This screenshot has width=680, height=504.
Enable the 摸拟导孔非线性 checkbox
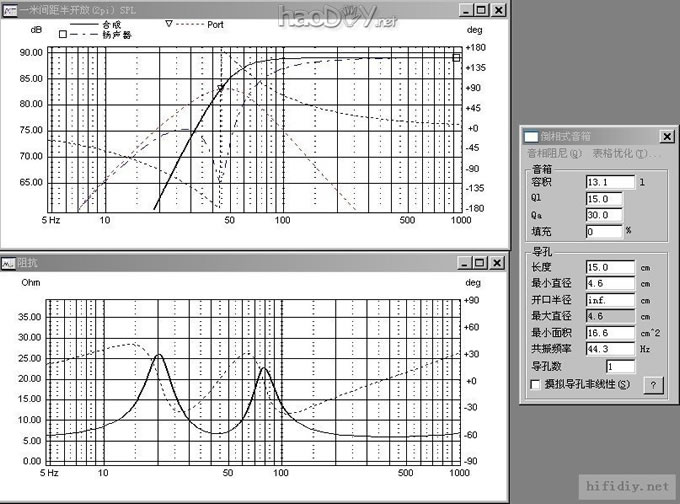point(534,384)
